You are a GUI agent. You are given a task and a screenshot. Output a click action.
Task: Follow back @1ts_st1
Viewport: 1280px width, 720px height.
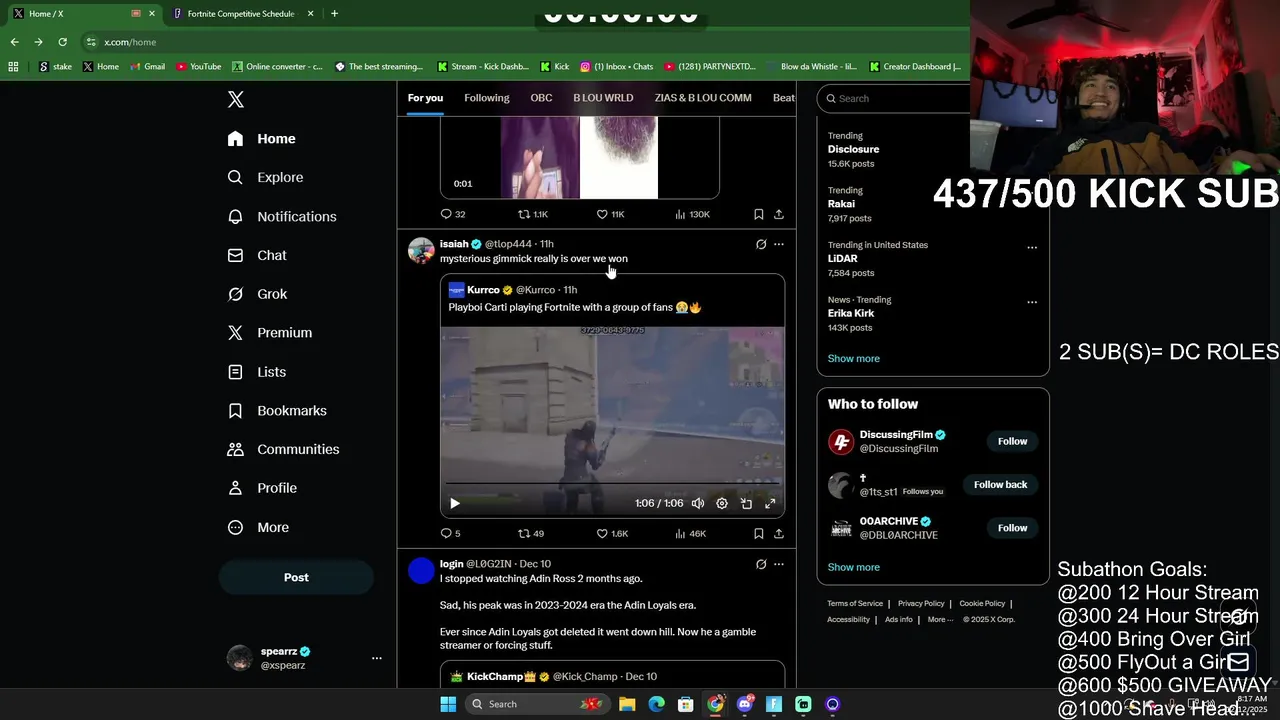[x=1000, y=484]
